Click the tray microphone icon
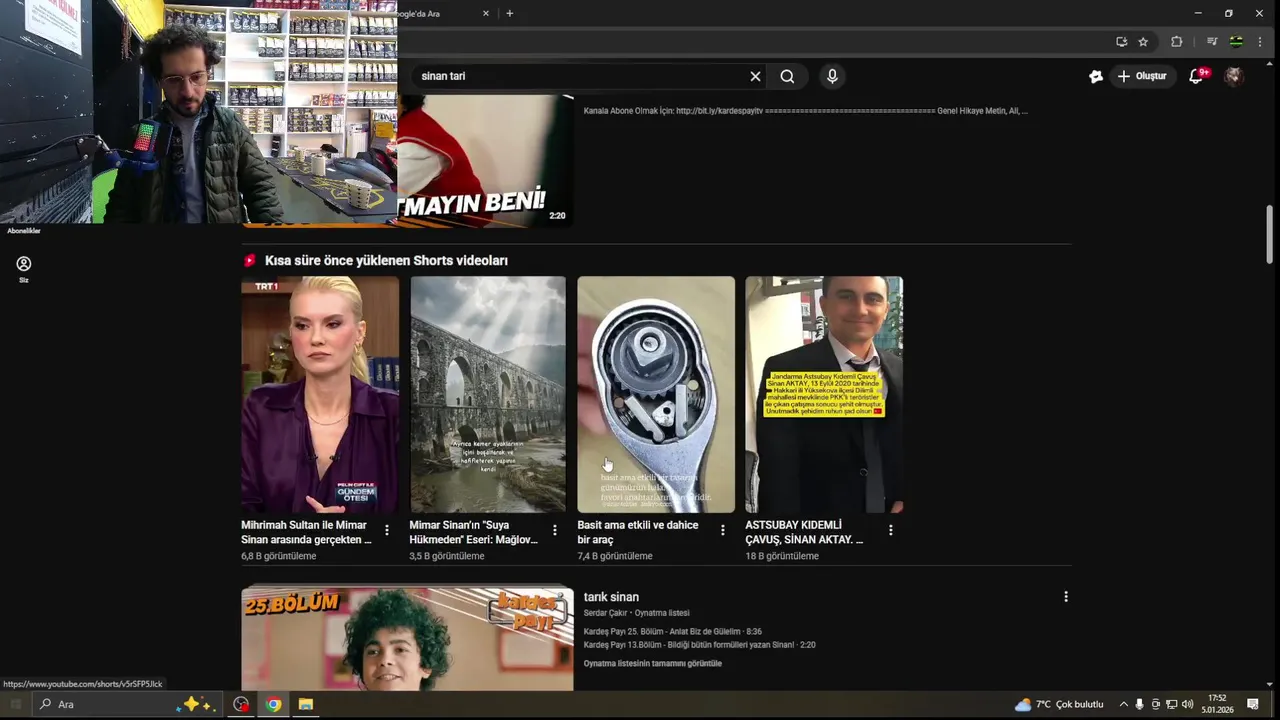This screenshot has height=720, width=1280. click(x=1139, y=704)
